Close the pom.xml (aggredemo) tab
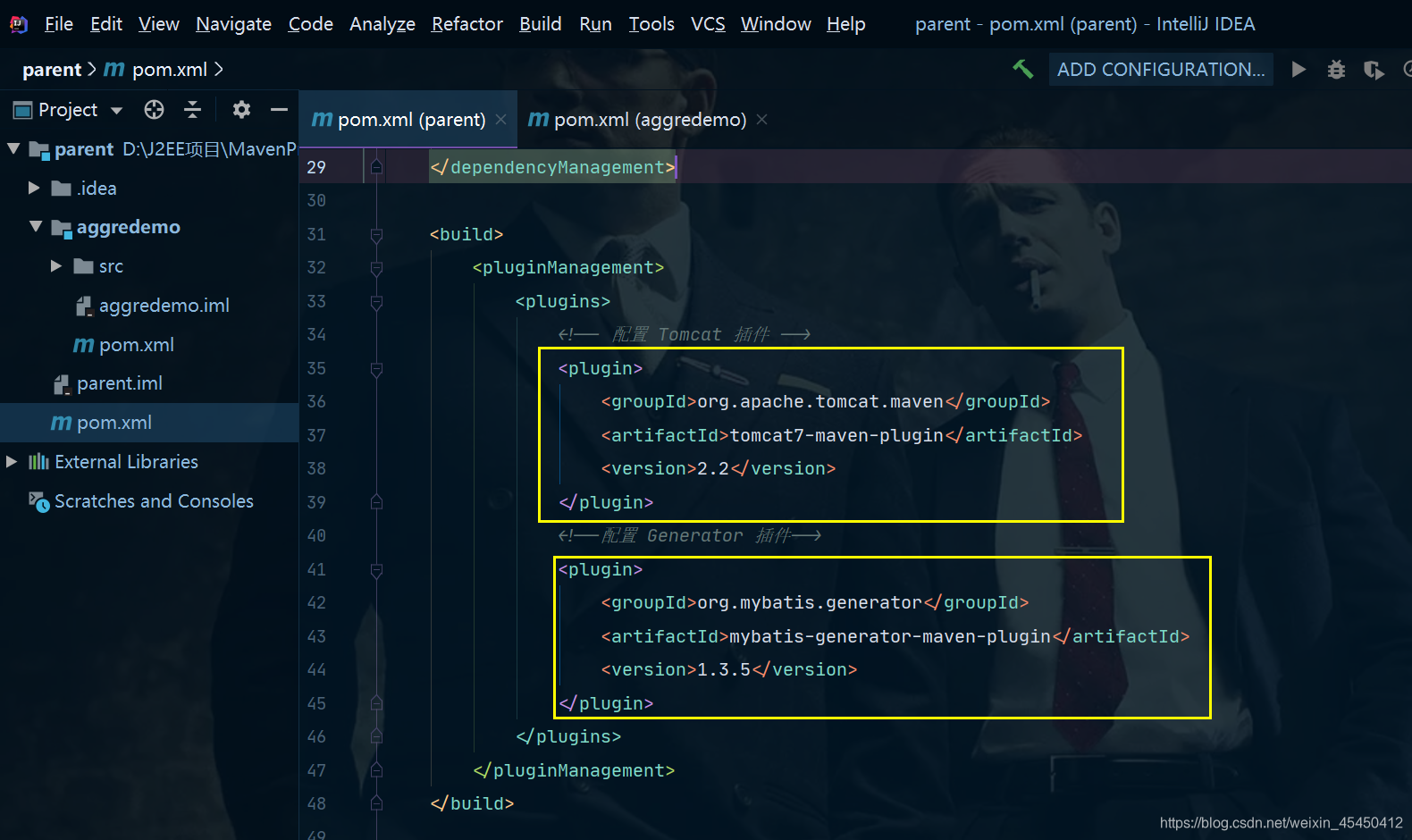1412x840 pixels. point(761,120)
